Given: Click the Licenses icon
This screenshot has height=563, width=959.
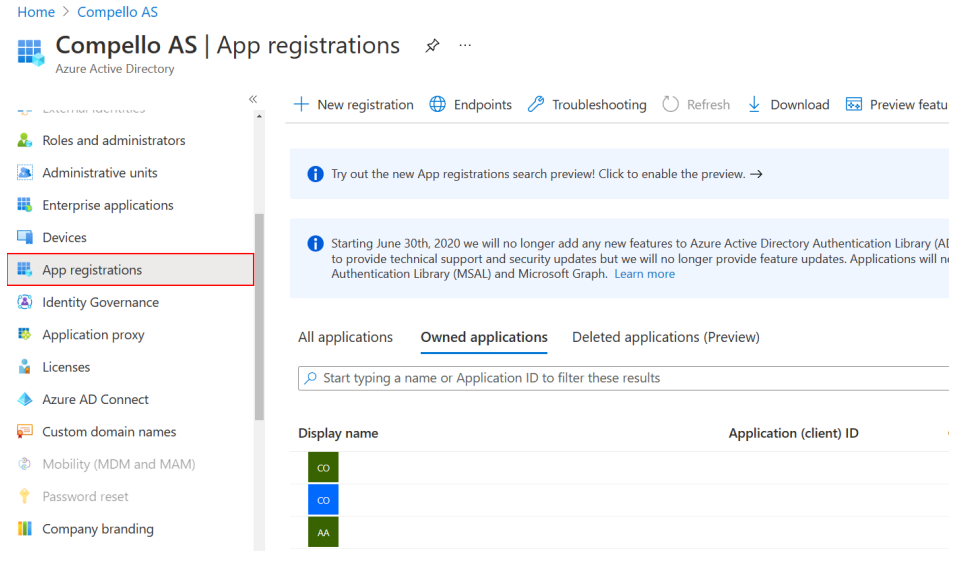Looking at the screenshot, I should pyautogui.click(x=24, y=367).
